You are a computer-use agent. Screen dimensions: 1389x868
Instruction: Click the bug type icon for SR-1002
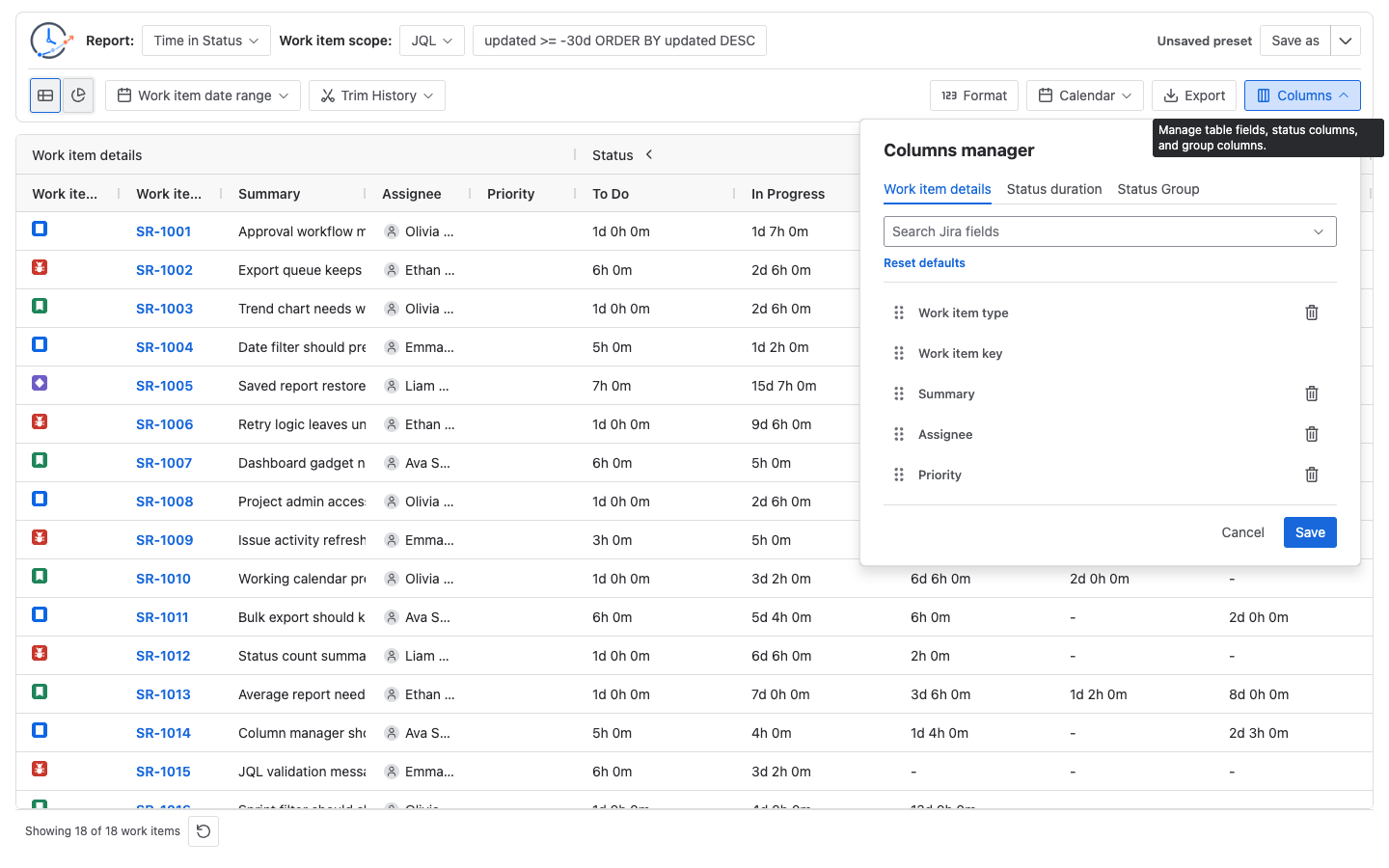tap(40, 267)
